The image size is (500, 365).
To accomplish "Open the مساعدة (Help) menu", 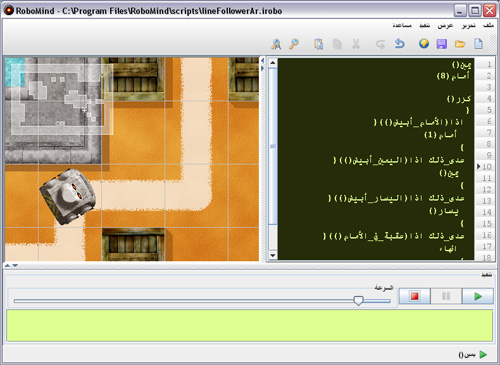I will [402, 26].
